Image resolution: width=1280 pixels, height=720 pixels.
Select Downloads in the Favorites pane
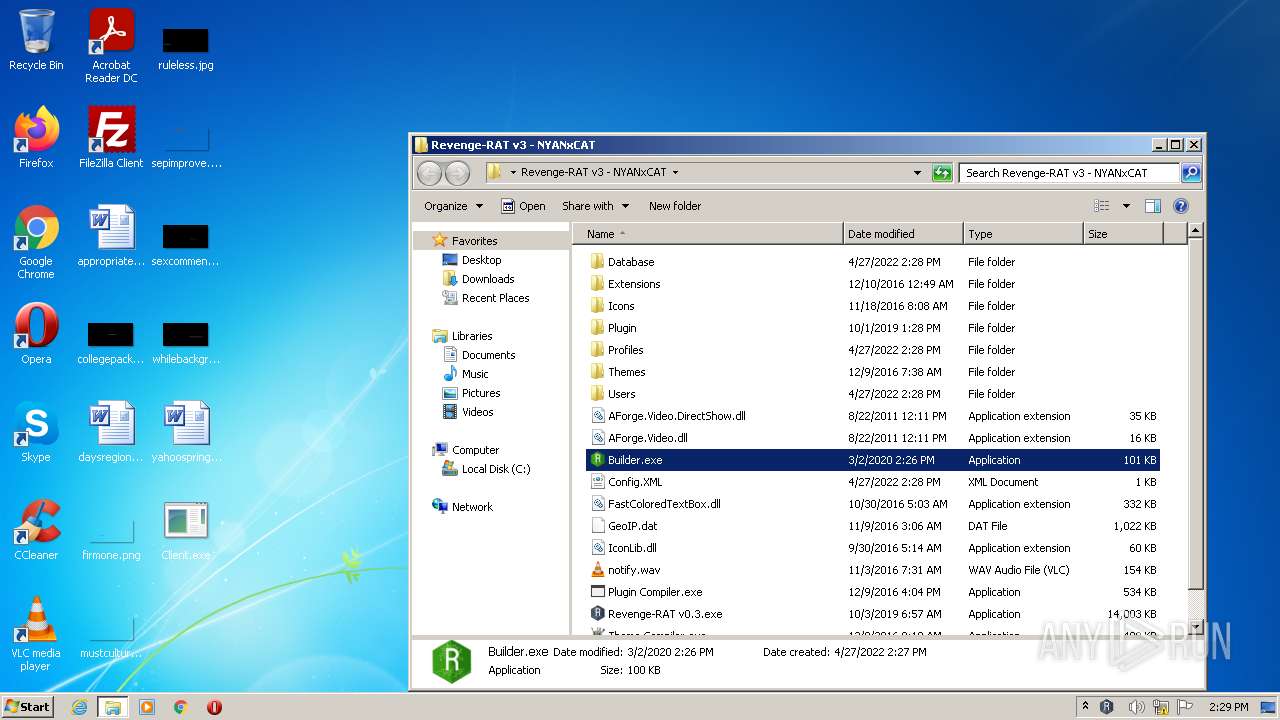coord(487,279)
